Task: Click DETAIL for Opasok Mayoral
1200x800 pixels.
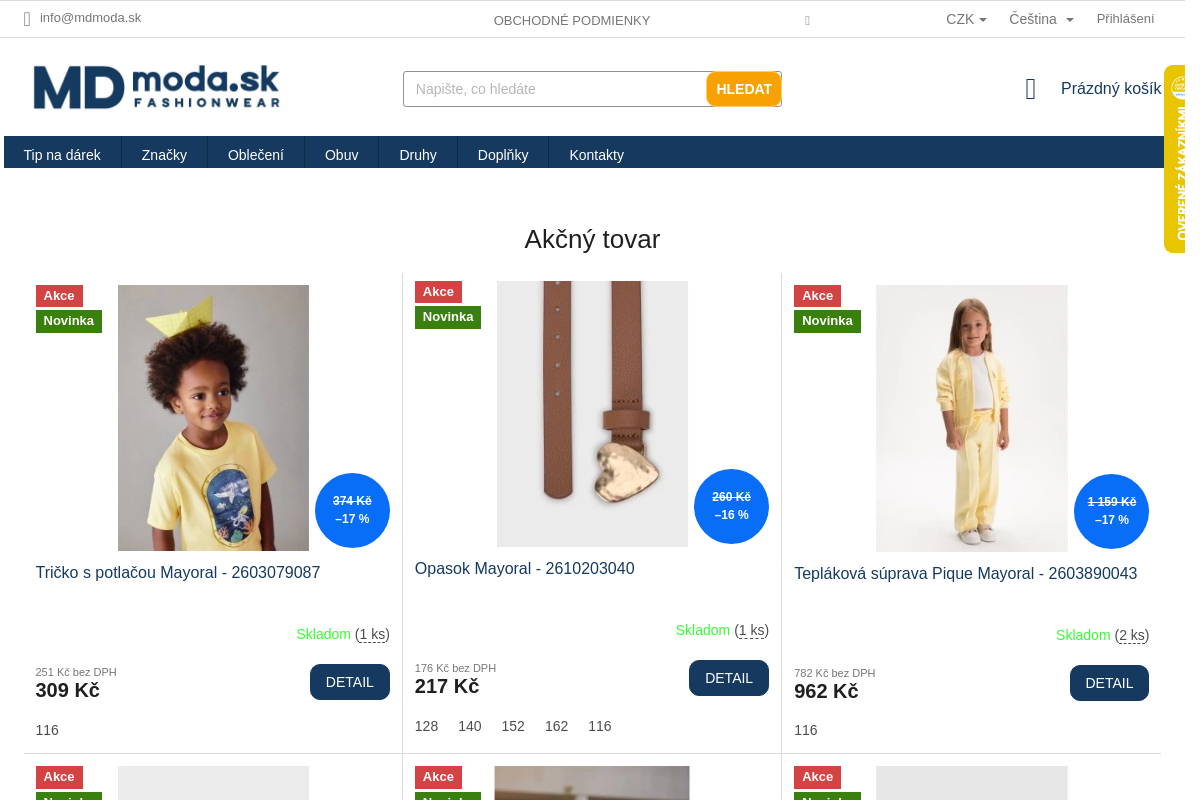Action: click(729, 678)
